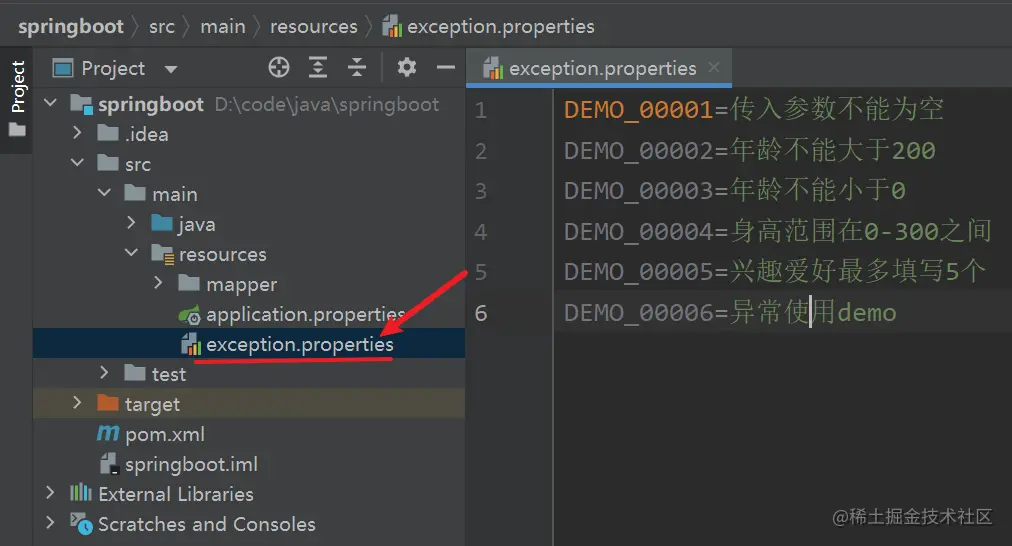Click the locate/select opened file icon

pos(279,68)
